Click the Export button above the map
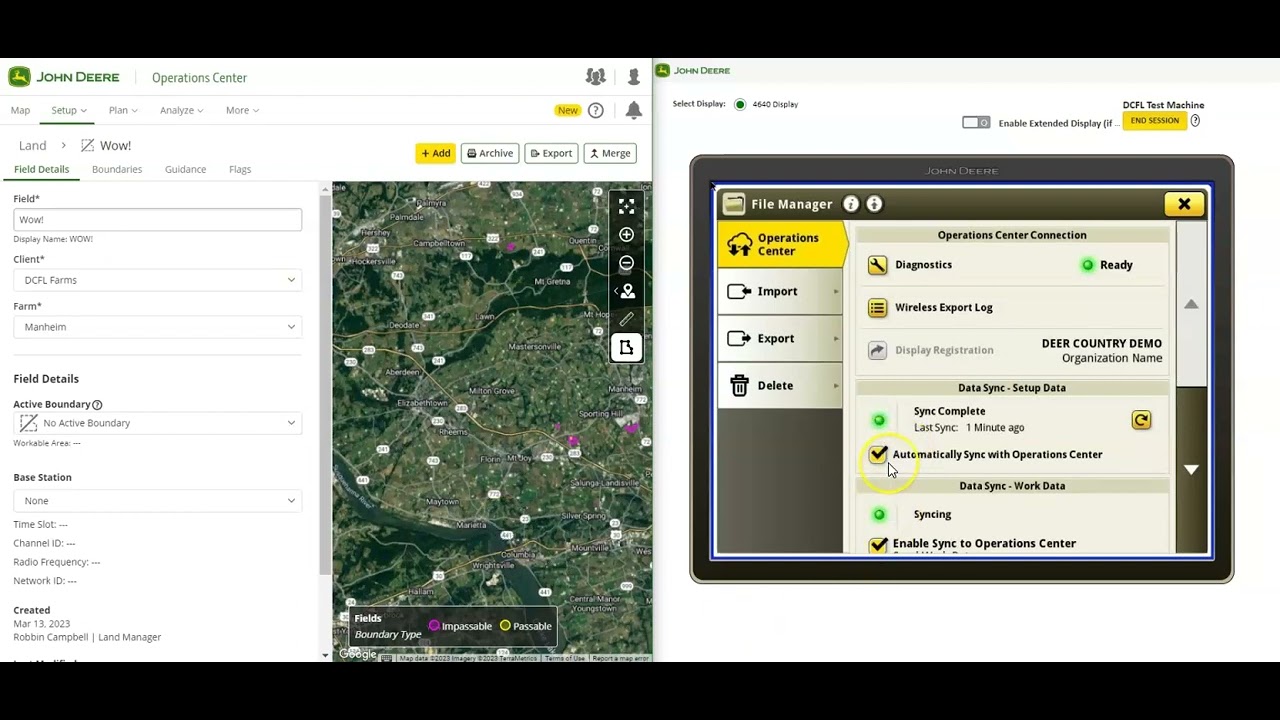The image size is (1280, 720). (x=551, y=153)
